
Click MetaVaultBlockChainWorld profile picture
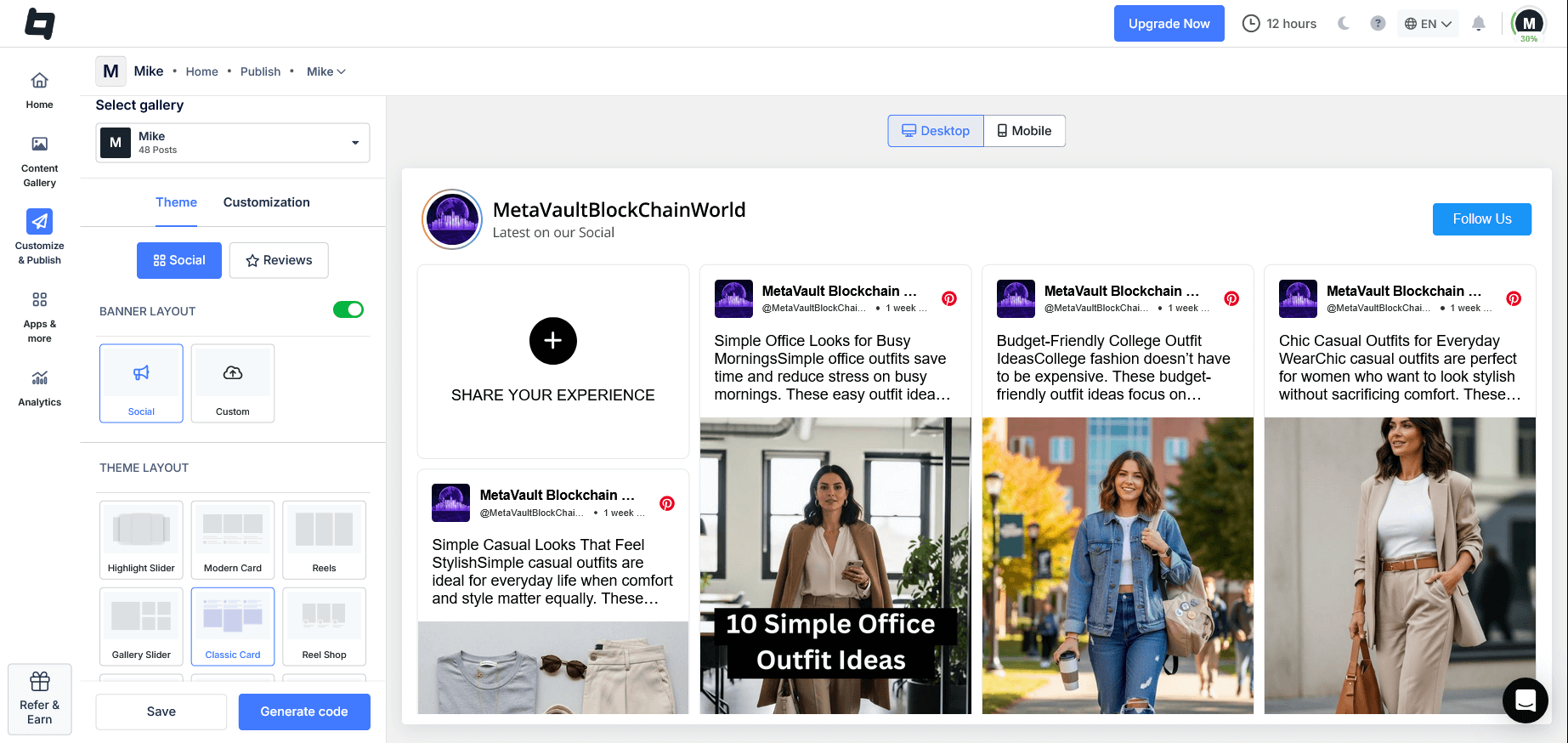452,219
